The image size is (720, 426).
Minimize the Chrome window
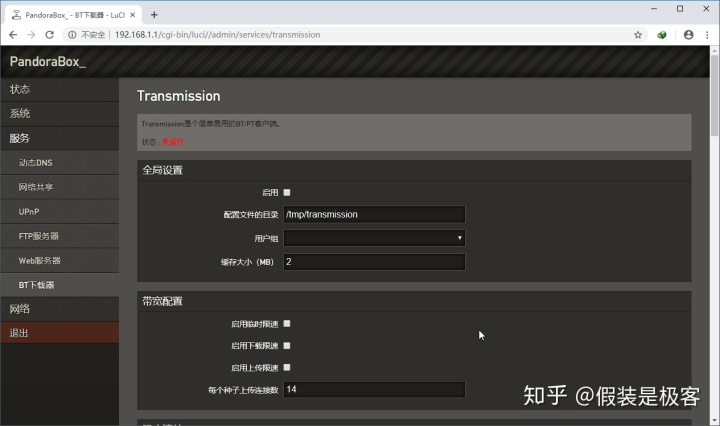coord(654,9)
